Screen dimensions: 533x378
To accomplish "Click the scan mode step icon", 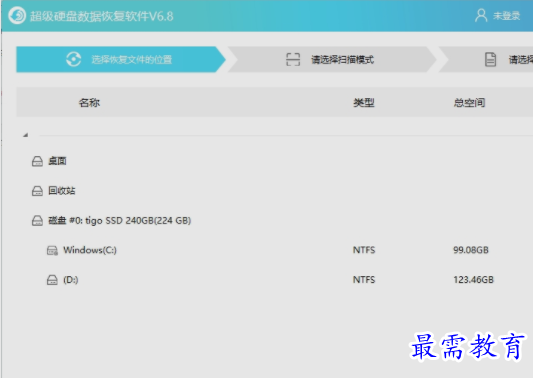I will 293,59.
